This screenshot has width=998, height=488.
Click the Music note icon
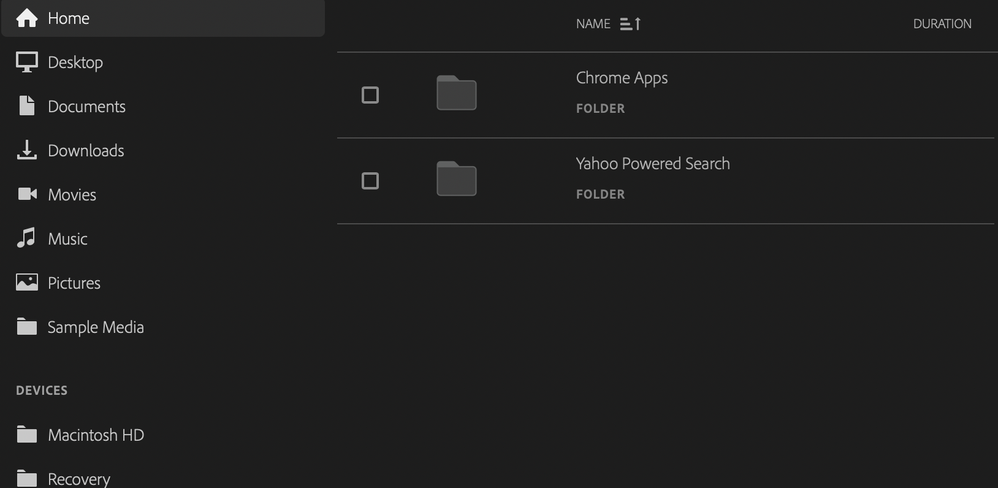(27, 238)
